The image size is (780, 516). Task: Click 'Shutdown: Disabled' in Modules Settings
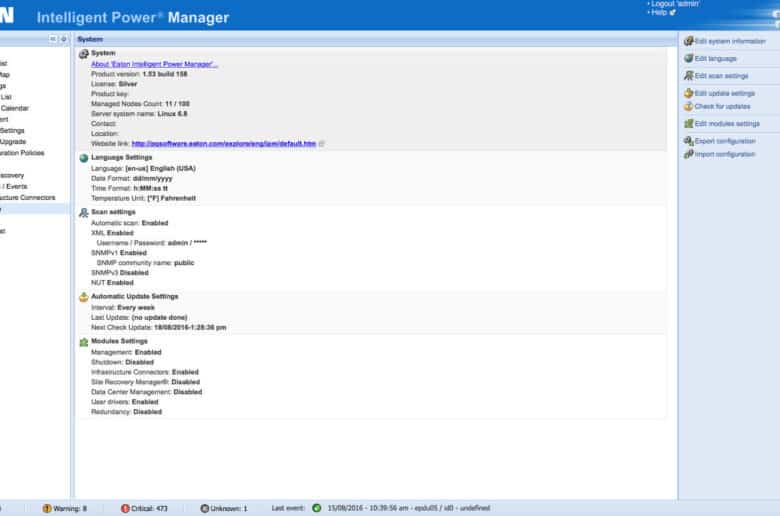click(122, 362)
